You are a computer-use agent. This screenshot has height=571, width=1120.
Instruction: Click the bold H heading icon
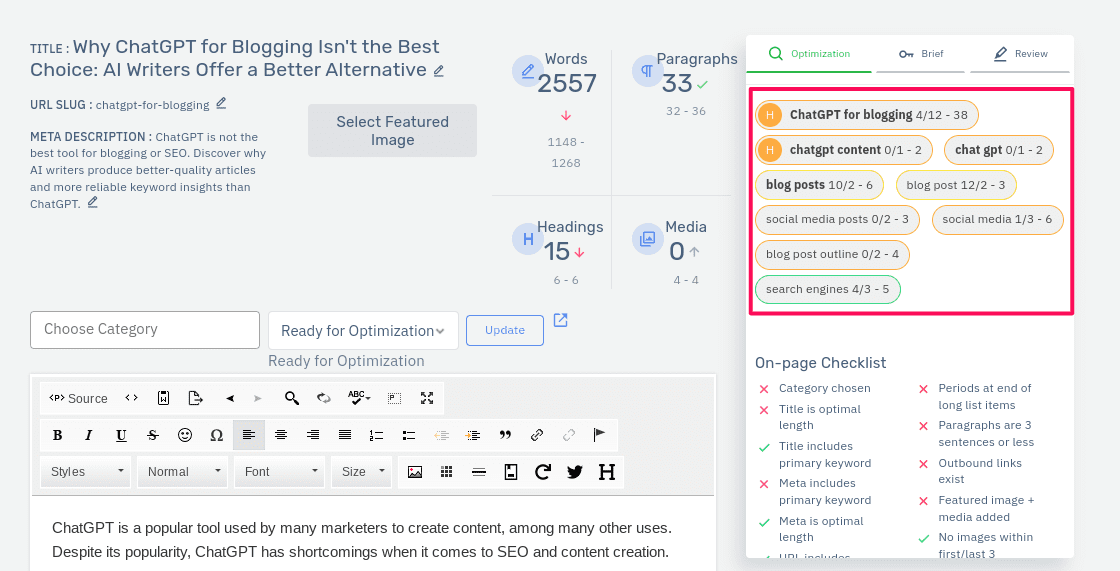pyautogui.click(x=606, y=472)
